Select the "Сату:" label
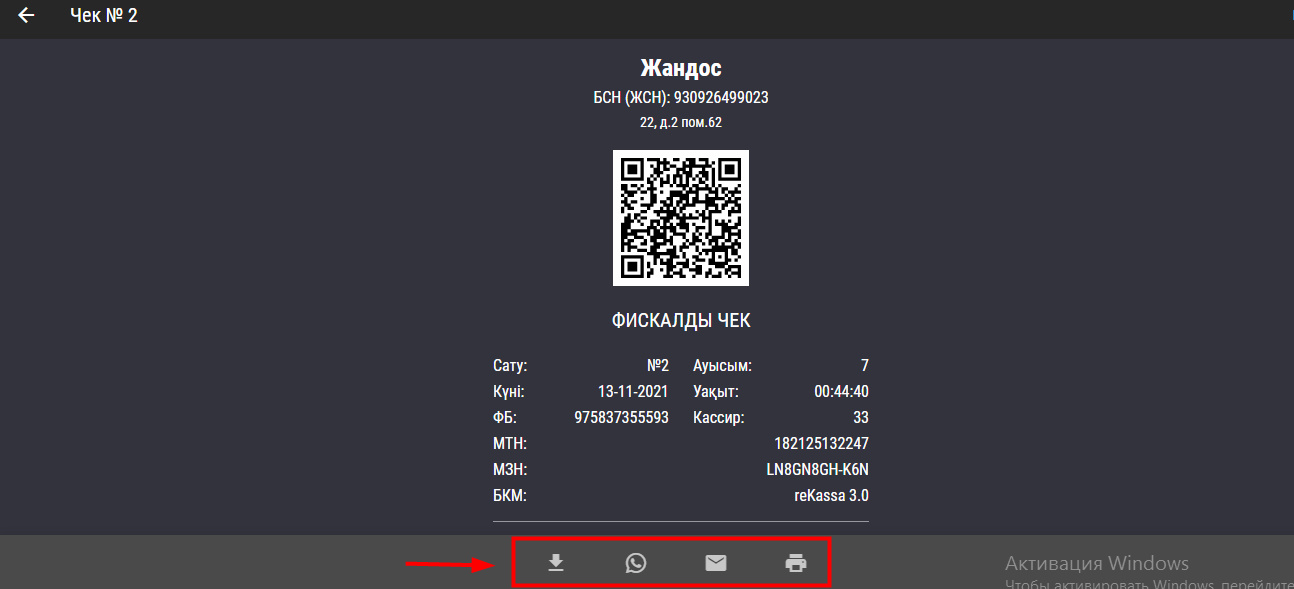The image size is (1294, 589). [510, 366]
